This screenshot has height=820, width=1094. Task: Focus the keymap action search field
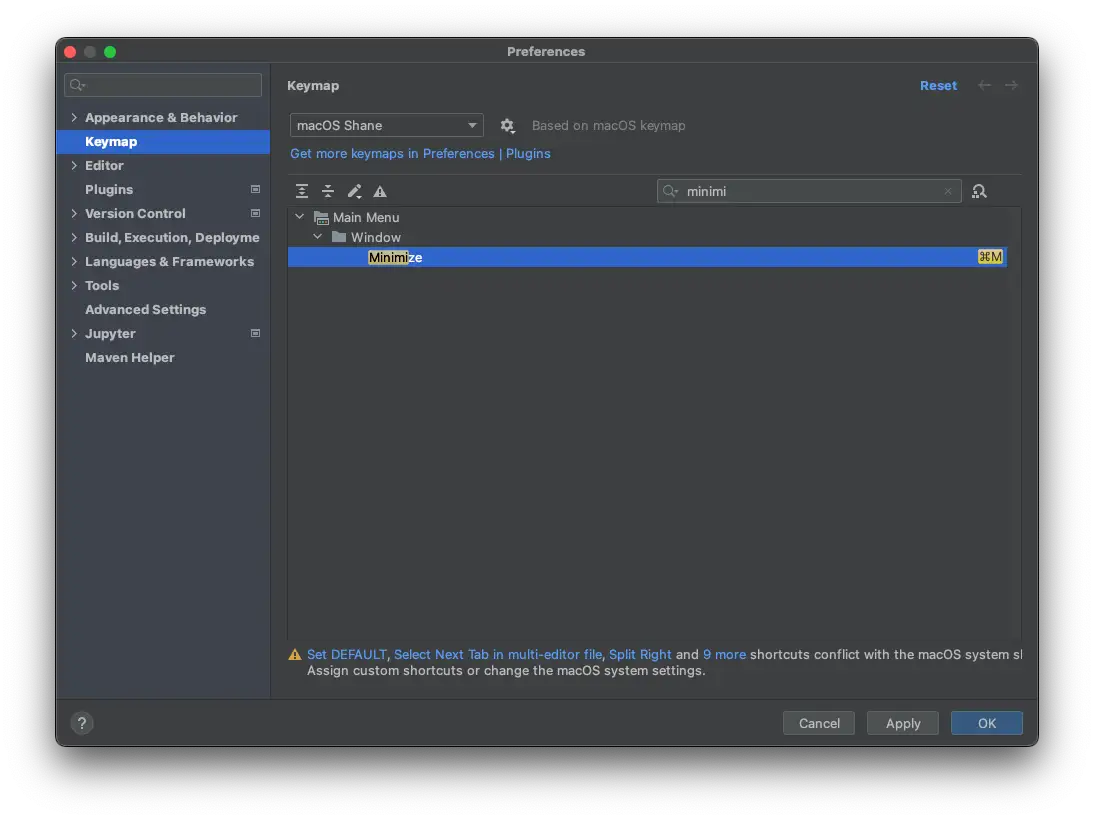tap(809, 191)
